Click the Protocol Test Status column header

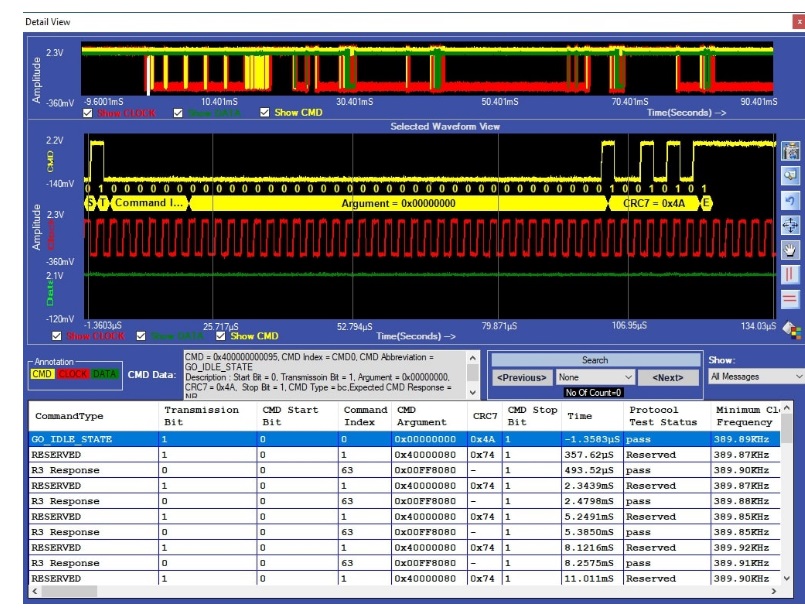tap(667, 416)
